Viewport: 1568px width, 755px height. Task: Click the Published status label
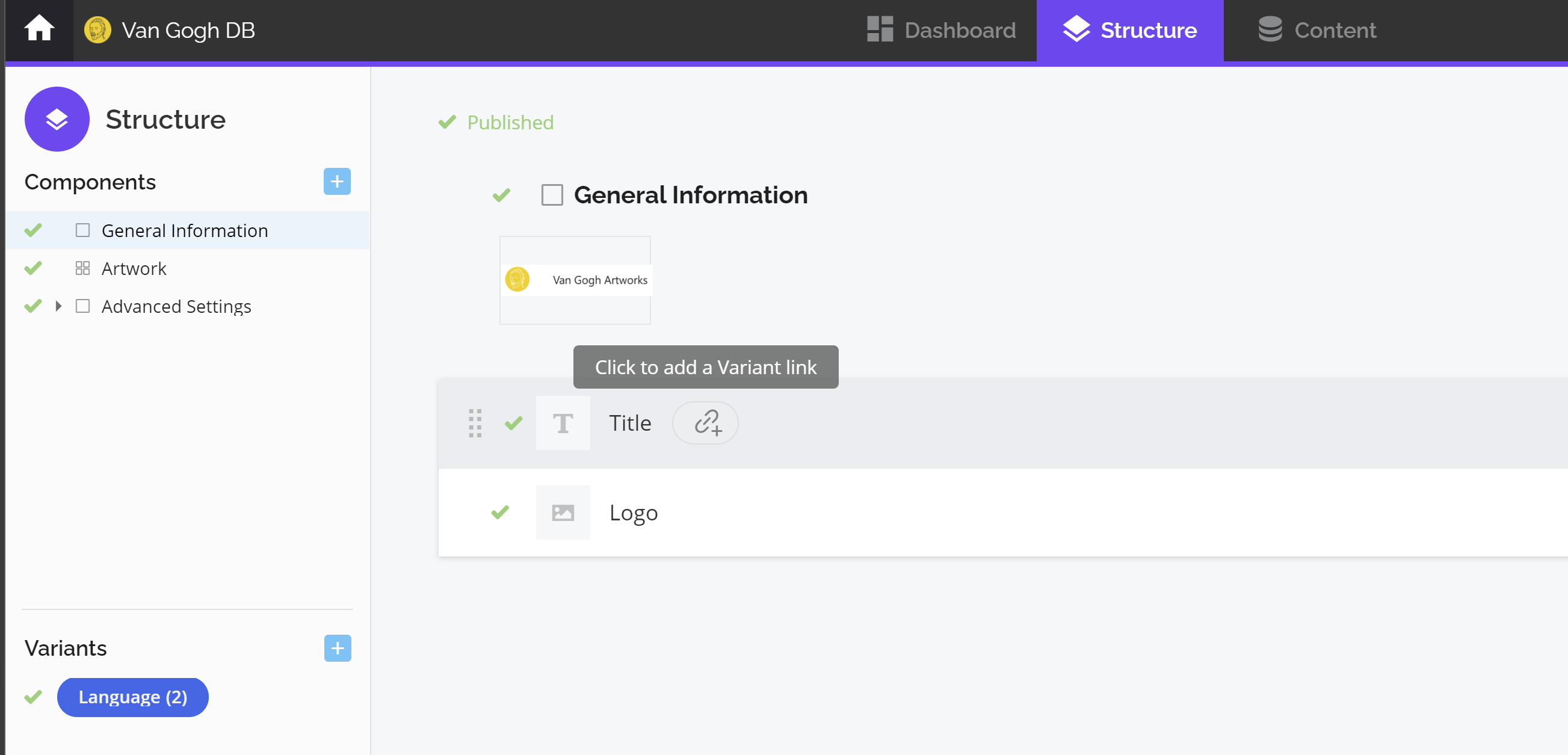510,122
